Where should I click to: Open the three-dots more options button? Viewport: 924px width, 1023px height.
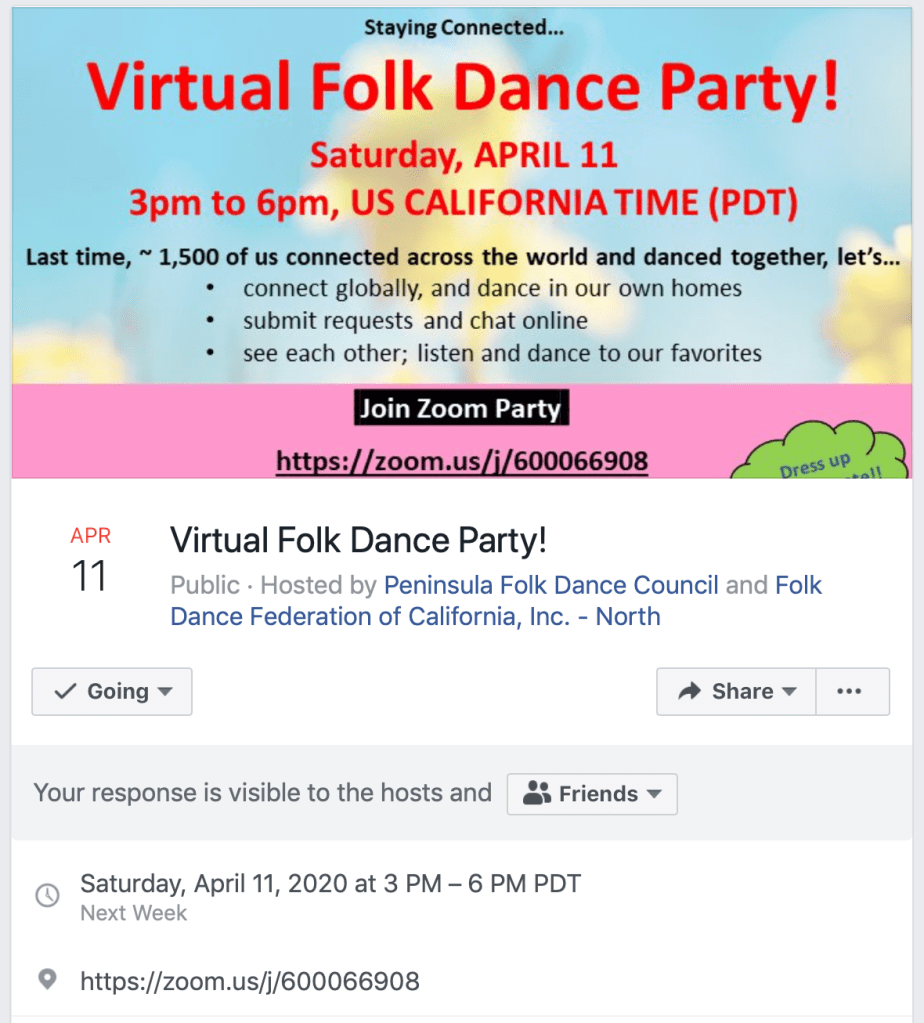click(849, 691)
